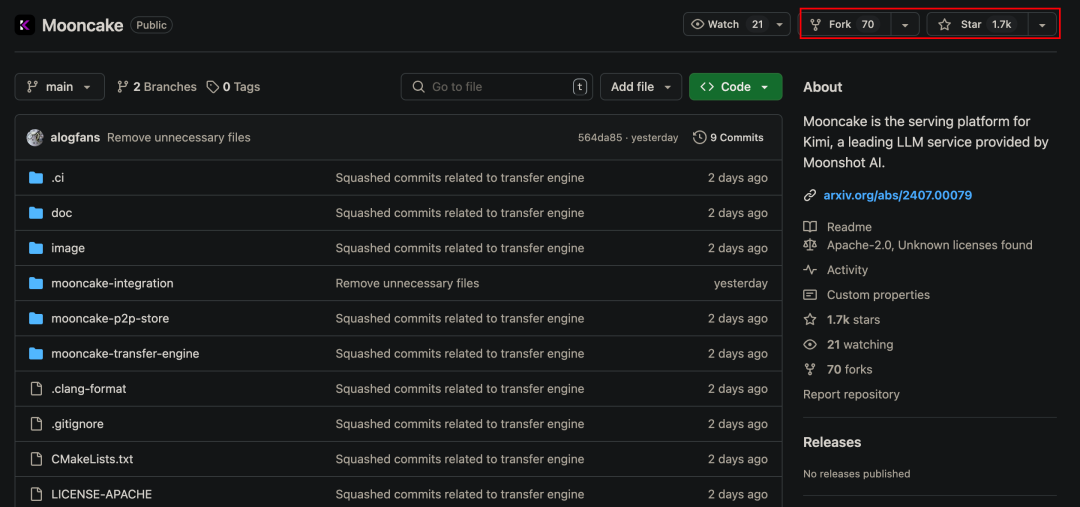
Task: Open the Add file menu
Action: [x=641, y=87]
